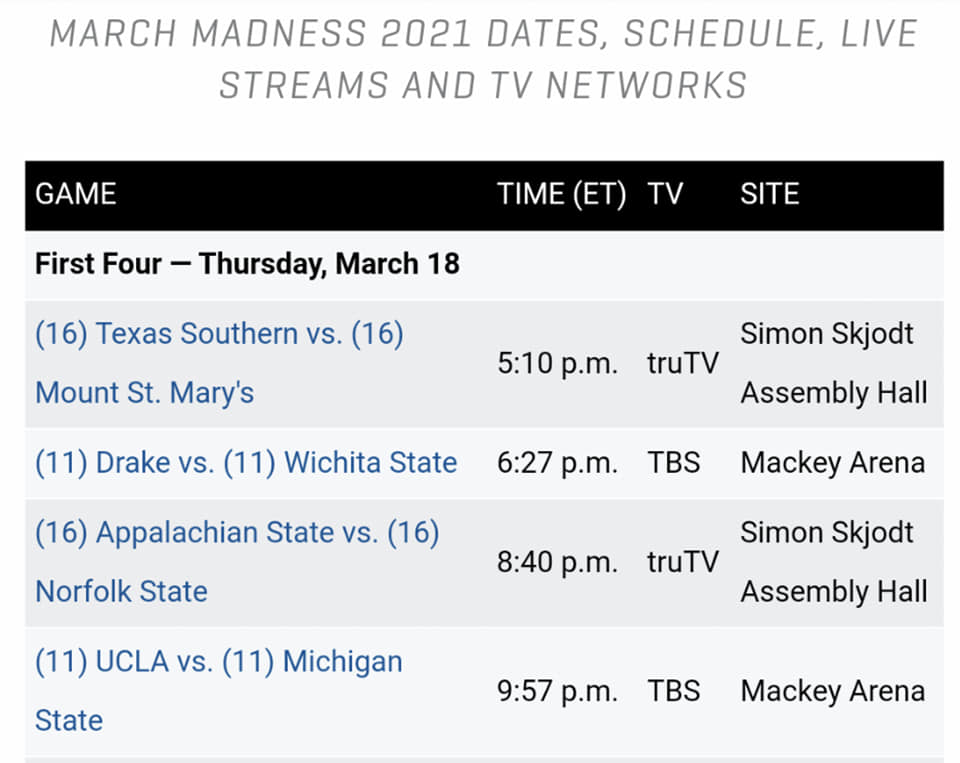Open Drake vs. Wichita State game link
The image size is (960, 763).
(246, 462)
